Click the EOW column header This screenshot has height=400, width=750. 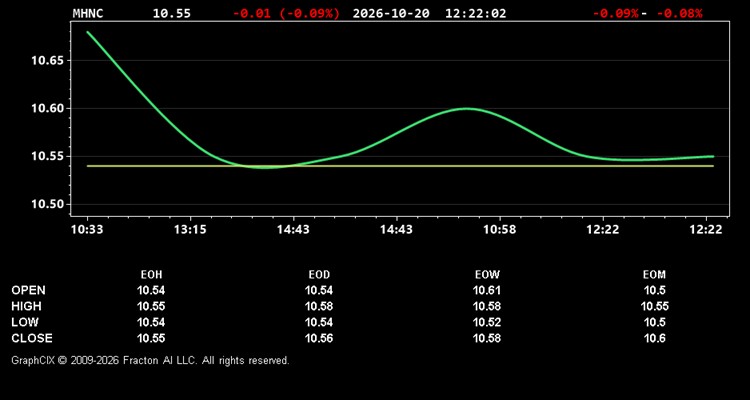[487, 275]
